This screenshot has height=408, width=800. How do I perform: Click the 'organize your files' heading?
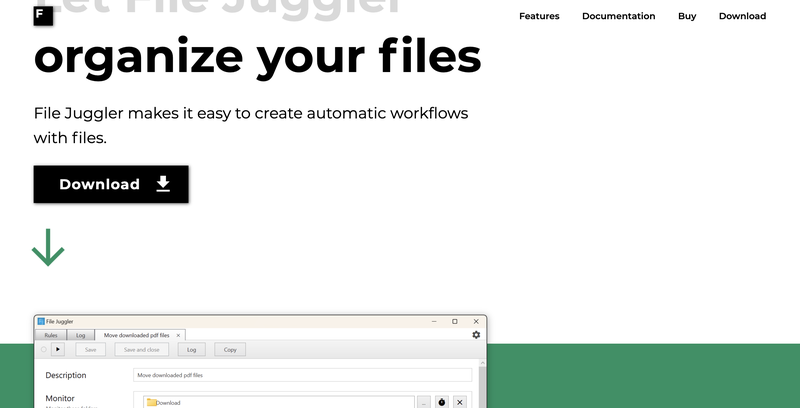258,57
